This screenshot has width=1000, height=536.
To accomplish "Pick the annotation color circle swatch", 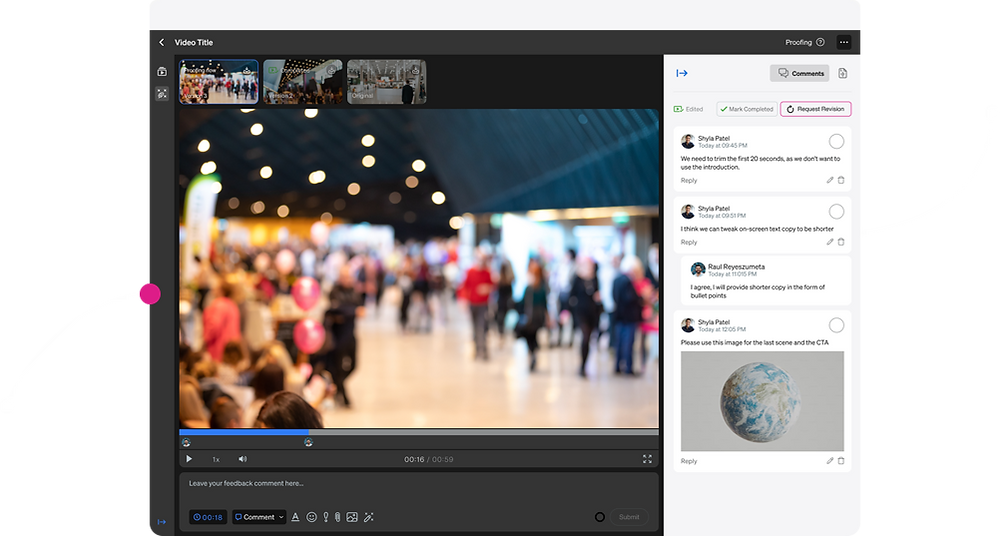I will coord(599,517).
